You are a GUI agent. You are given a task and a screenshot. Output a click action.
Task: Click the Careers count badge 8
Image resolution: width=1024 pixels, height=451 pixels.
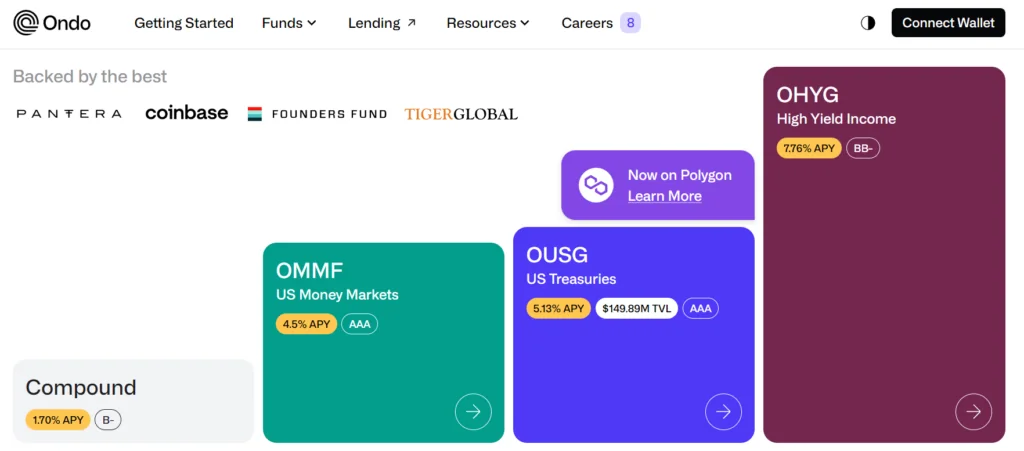point(630,23)
